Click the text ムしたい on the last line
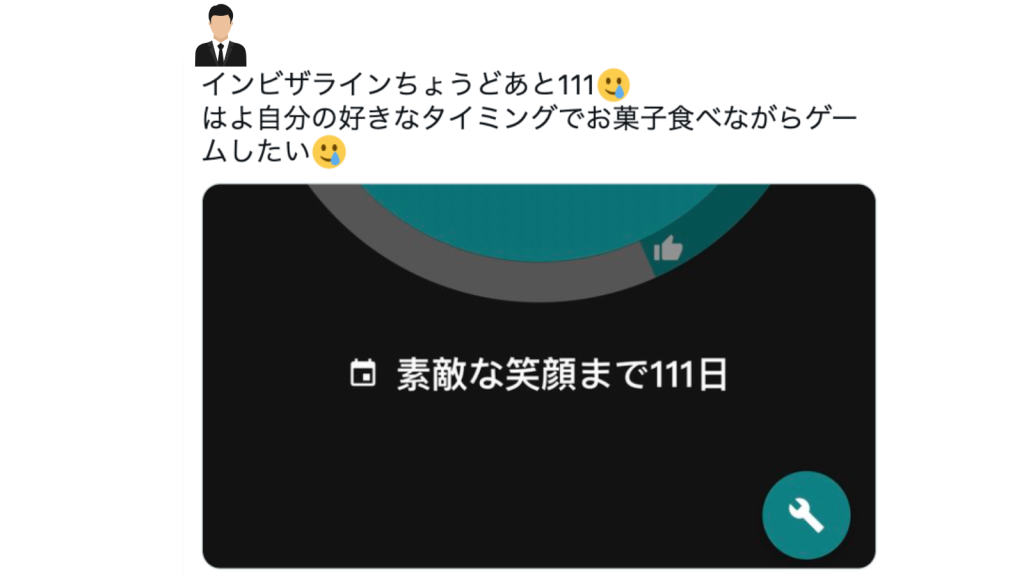 [x=256, y=152]
